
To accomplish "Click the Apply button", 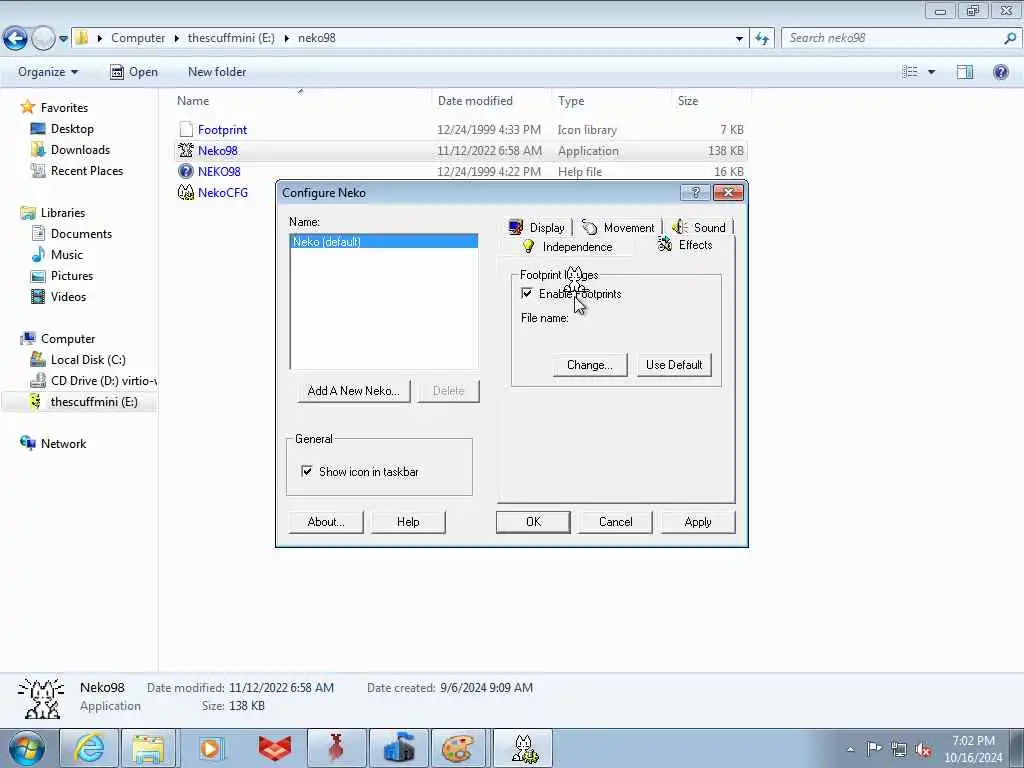I will tap(698, 522).
